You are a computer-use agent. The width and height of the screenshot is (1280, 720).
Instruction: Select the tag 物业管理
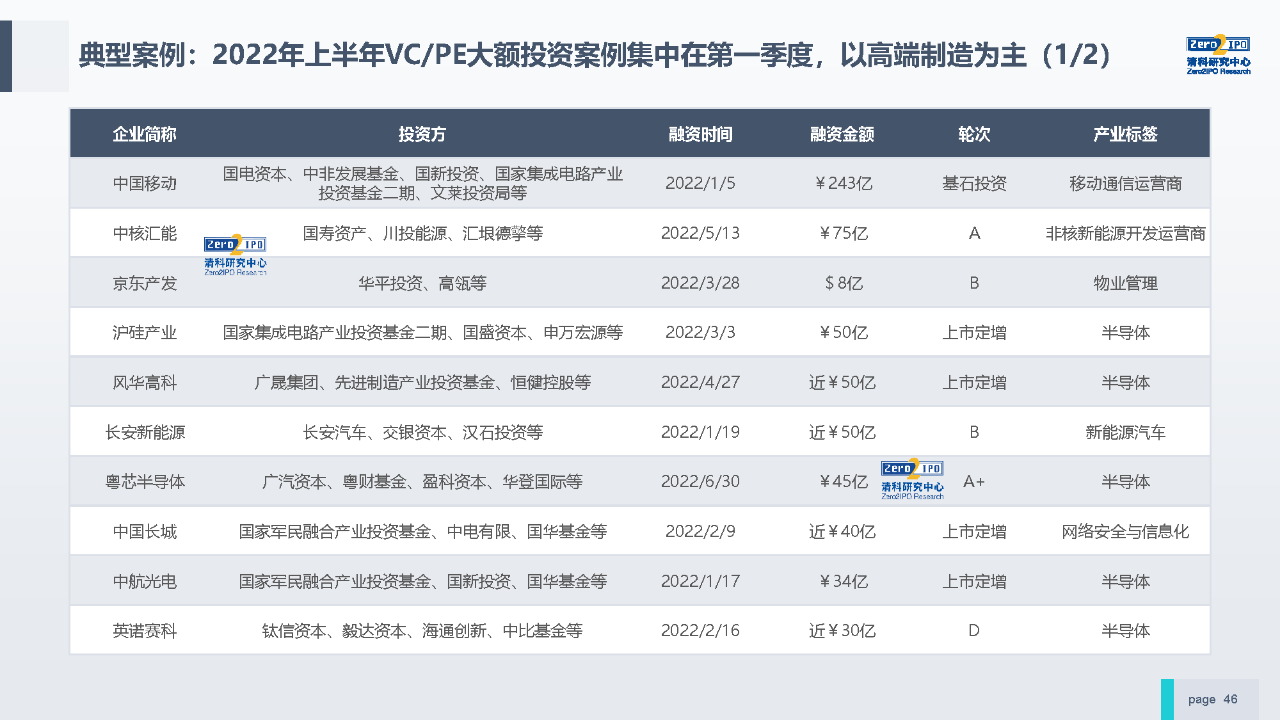click(x=1125, y=283)
